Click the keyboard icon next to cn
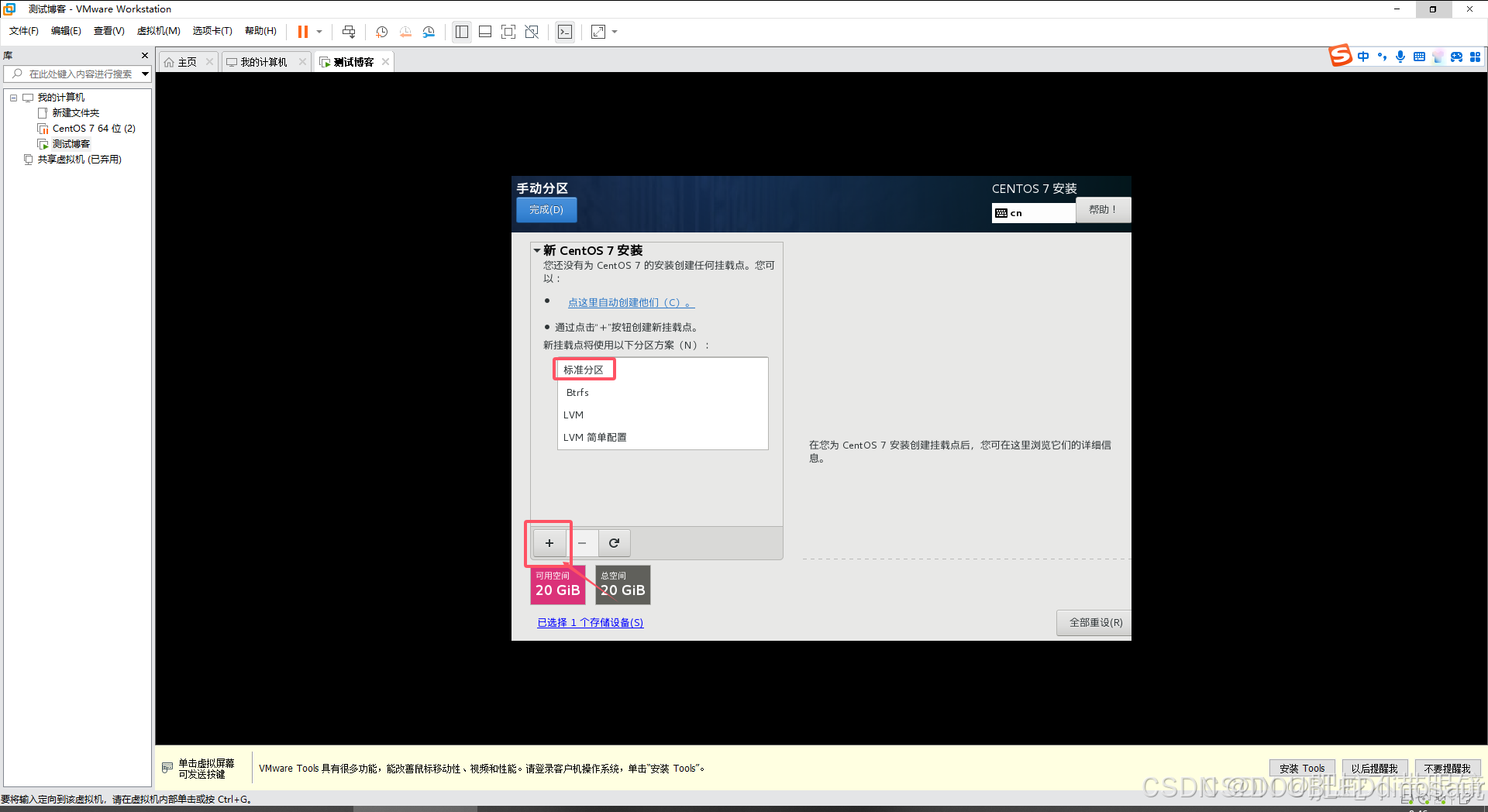The image size is (1488, 812). click(x=1001, y=213)
